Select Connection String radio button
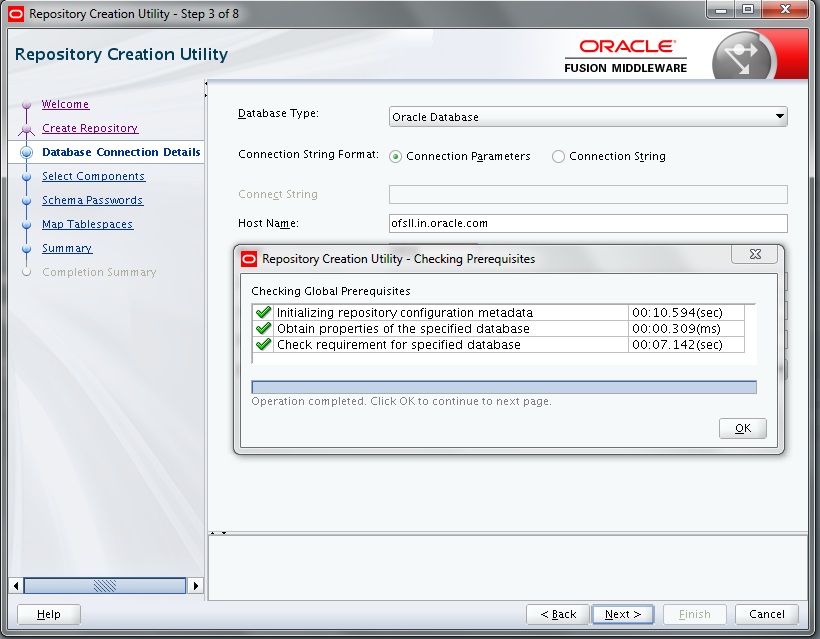 [558, 156]
